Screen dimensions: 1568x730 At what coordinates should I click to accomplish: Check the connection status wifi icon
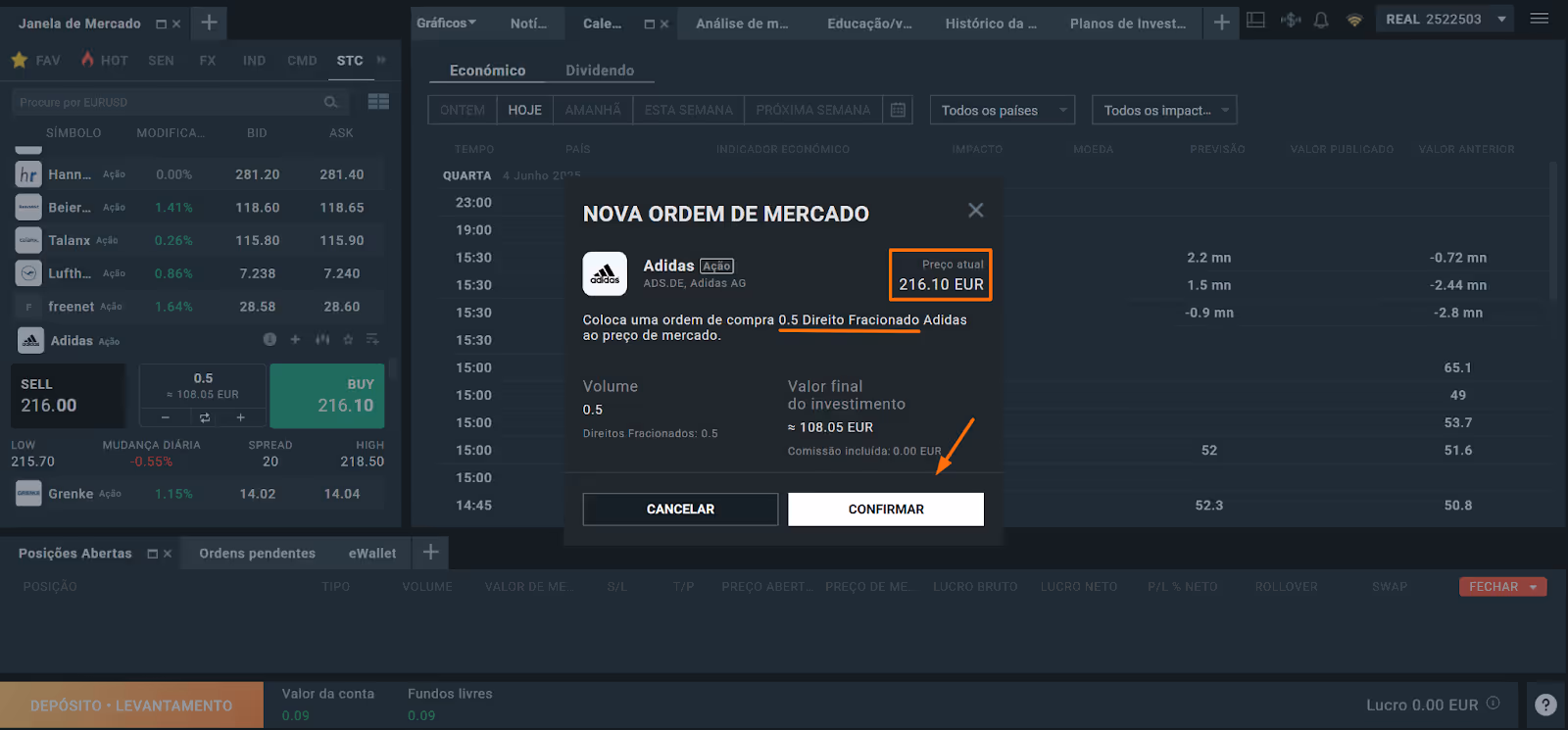[1354, 20]
